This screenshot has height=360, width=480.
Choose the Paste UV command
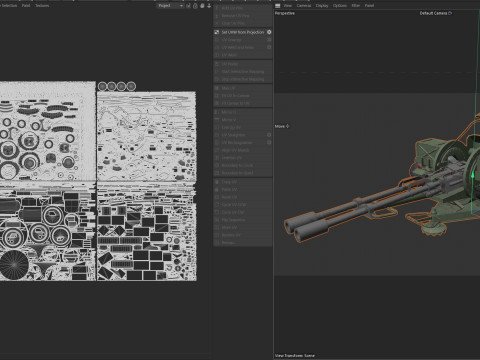(x=243, y=190)
